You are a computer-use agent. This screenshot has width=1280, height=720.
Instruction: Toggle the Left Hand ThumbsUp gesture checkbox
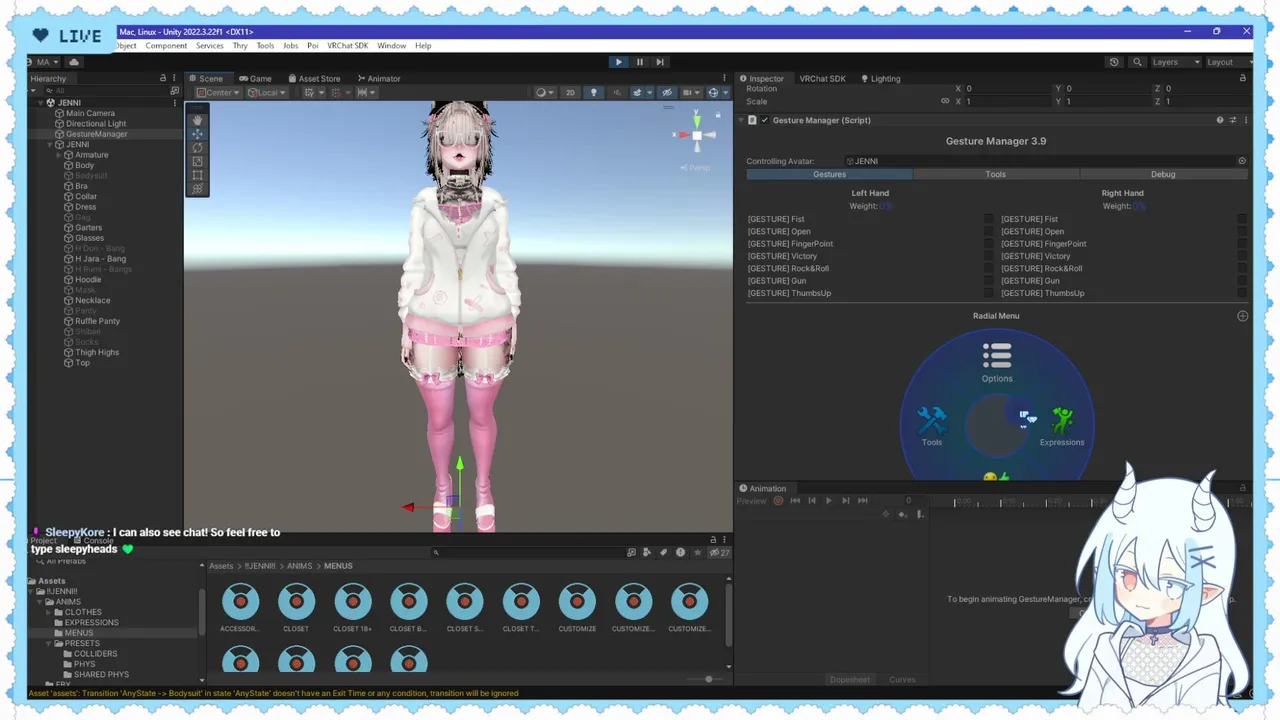tap(988, 293)
